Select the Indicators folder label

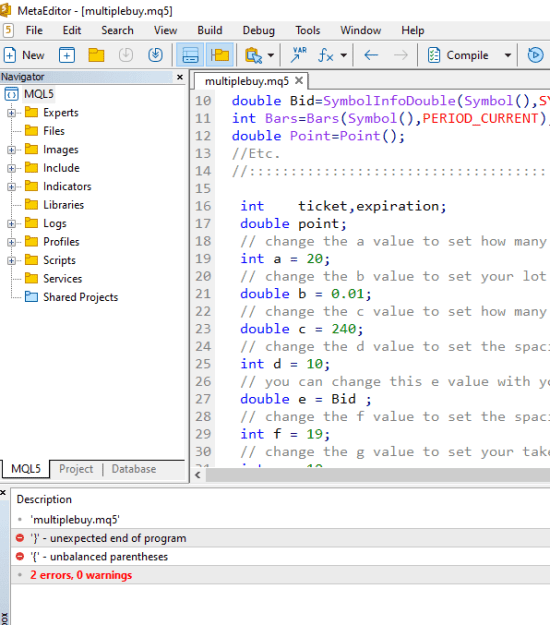67,186
